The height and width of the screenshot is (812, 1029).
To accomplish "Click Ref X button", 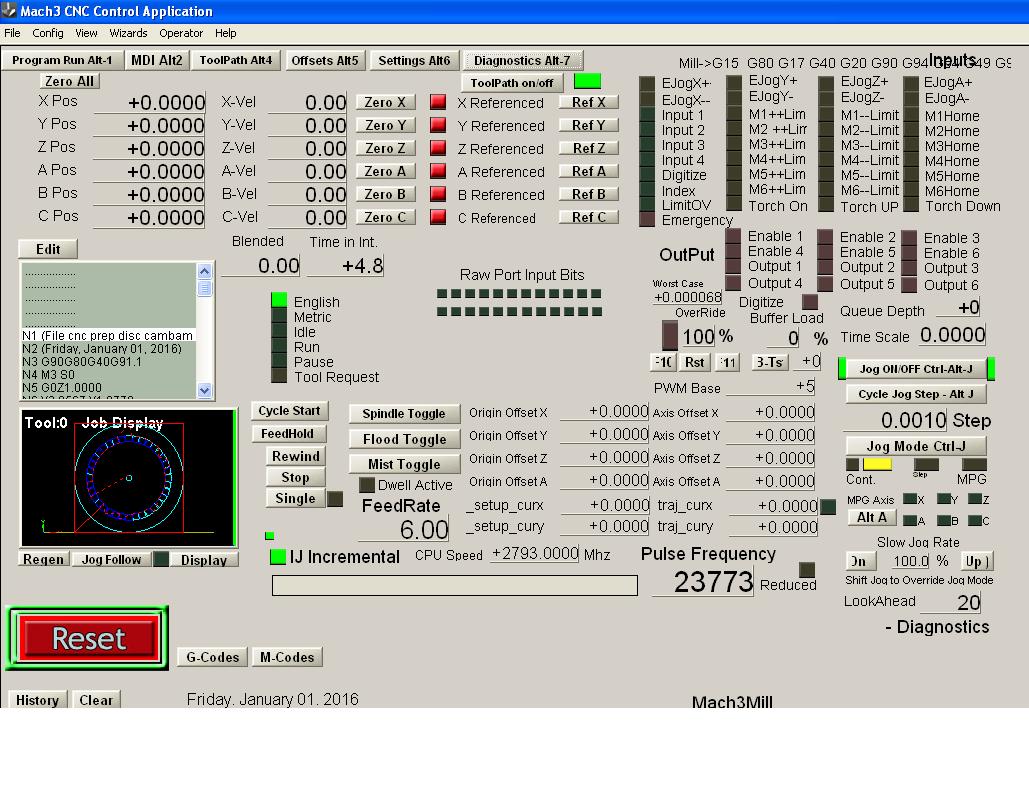I will (x=588, y=102).
